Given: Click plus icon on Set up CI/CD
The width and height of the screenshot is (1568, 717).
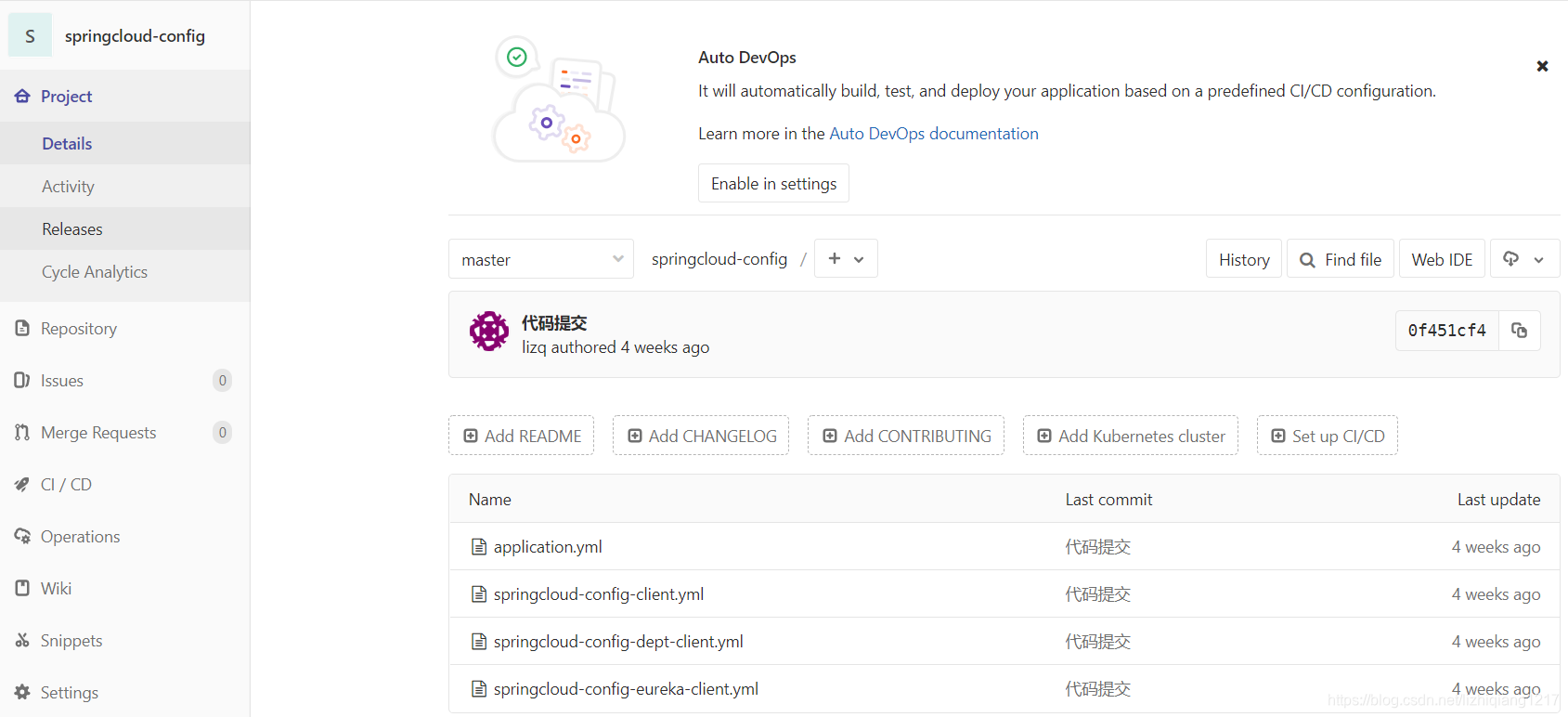Looking at the screenshot, I should 1278,436.
